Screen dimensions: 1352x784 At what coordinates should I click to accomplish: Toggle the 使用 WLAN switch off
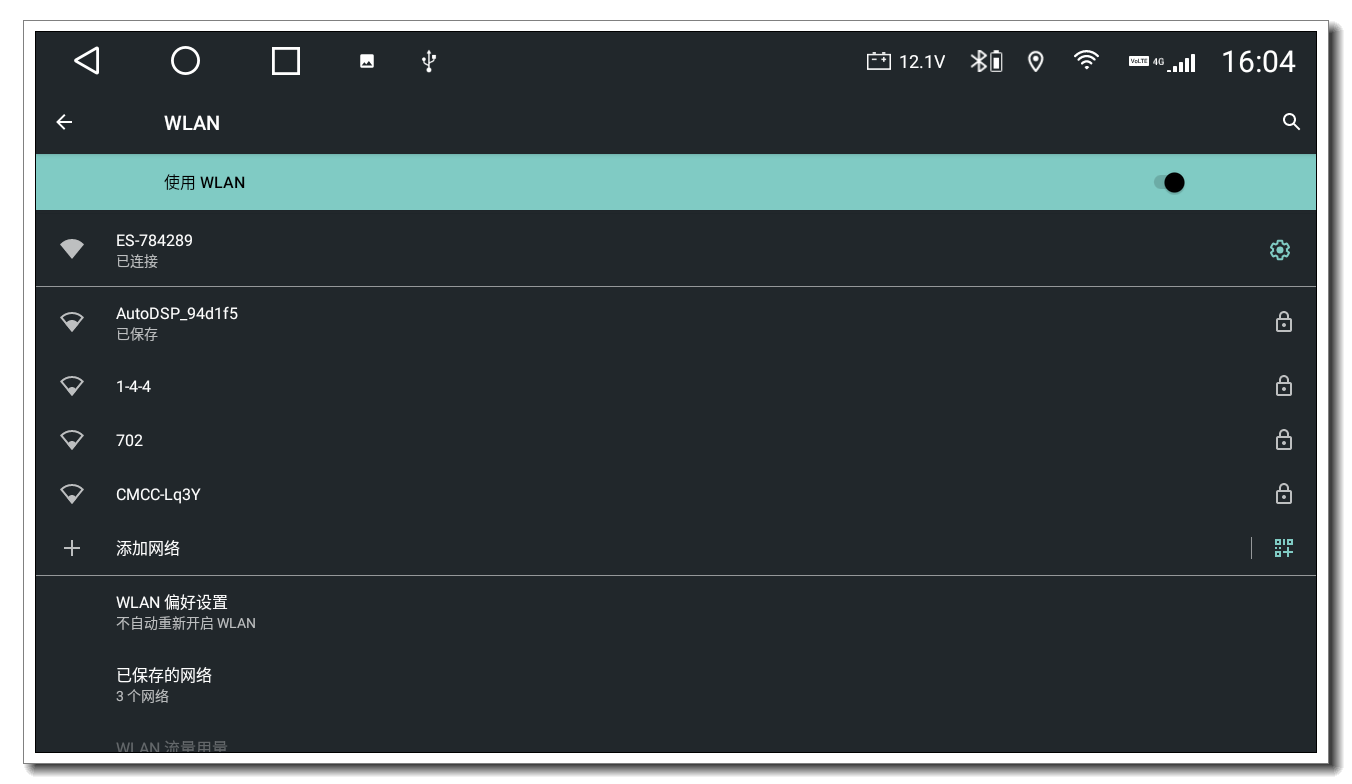coord(1169,182)
